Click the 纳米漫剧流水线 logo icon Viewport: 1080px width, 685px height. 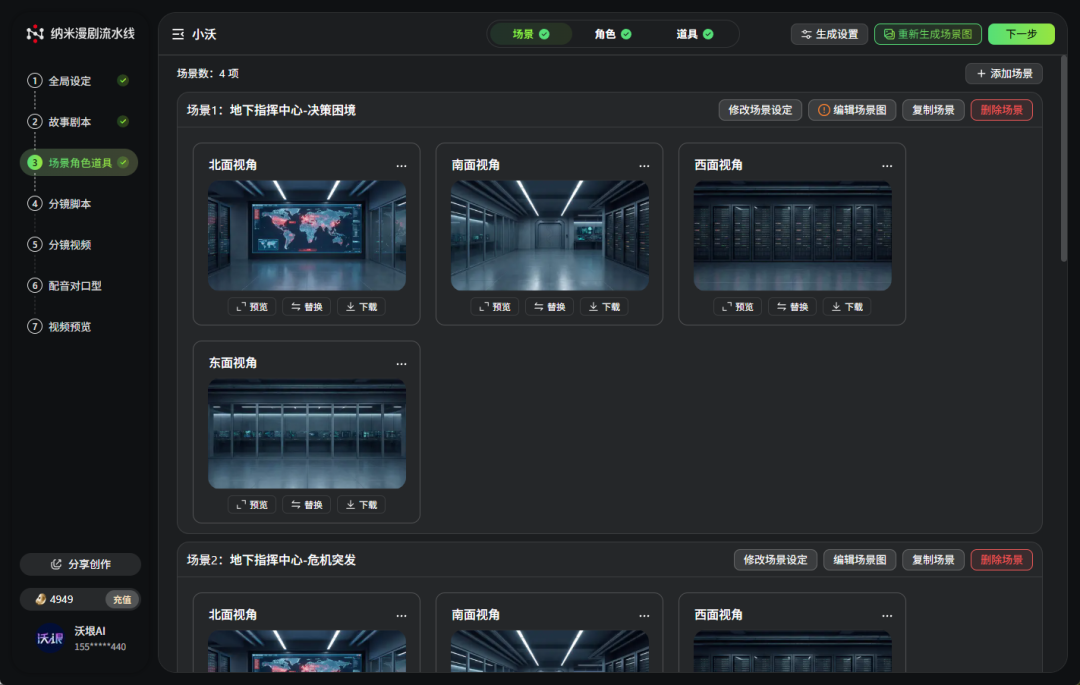[35, 34]
